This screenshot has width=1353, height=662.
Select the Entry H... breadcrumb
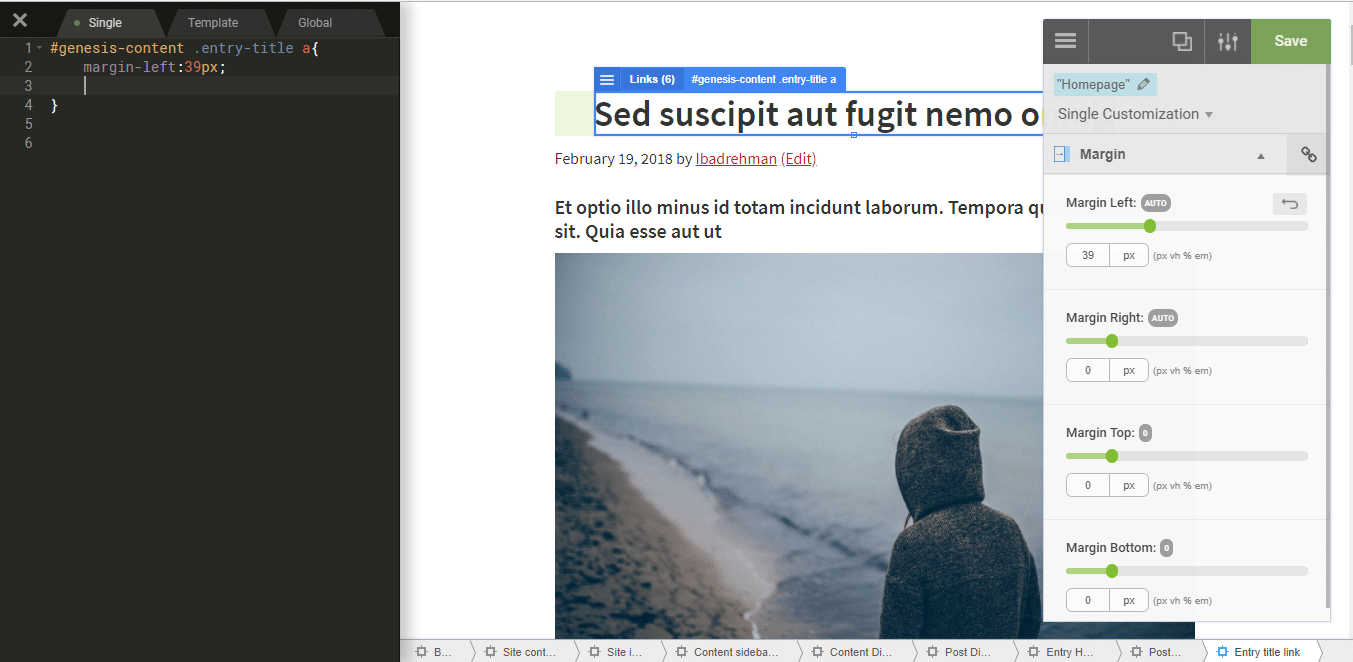1061,652
